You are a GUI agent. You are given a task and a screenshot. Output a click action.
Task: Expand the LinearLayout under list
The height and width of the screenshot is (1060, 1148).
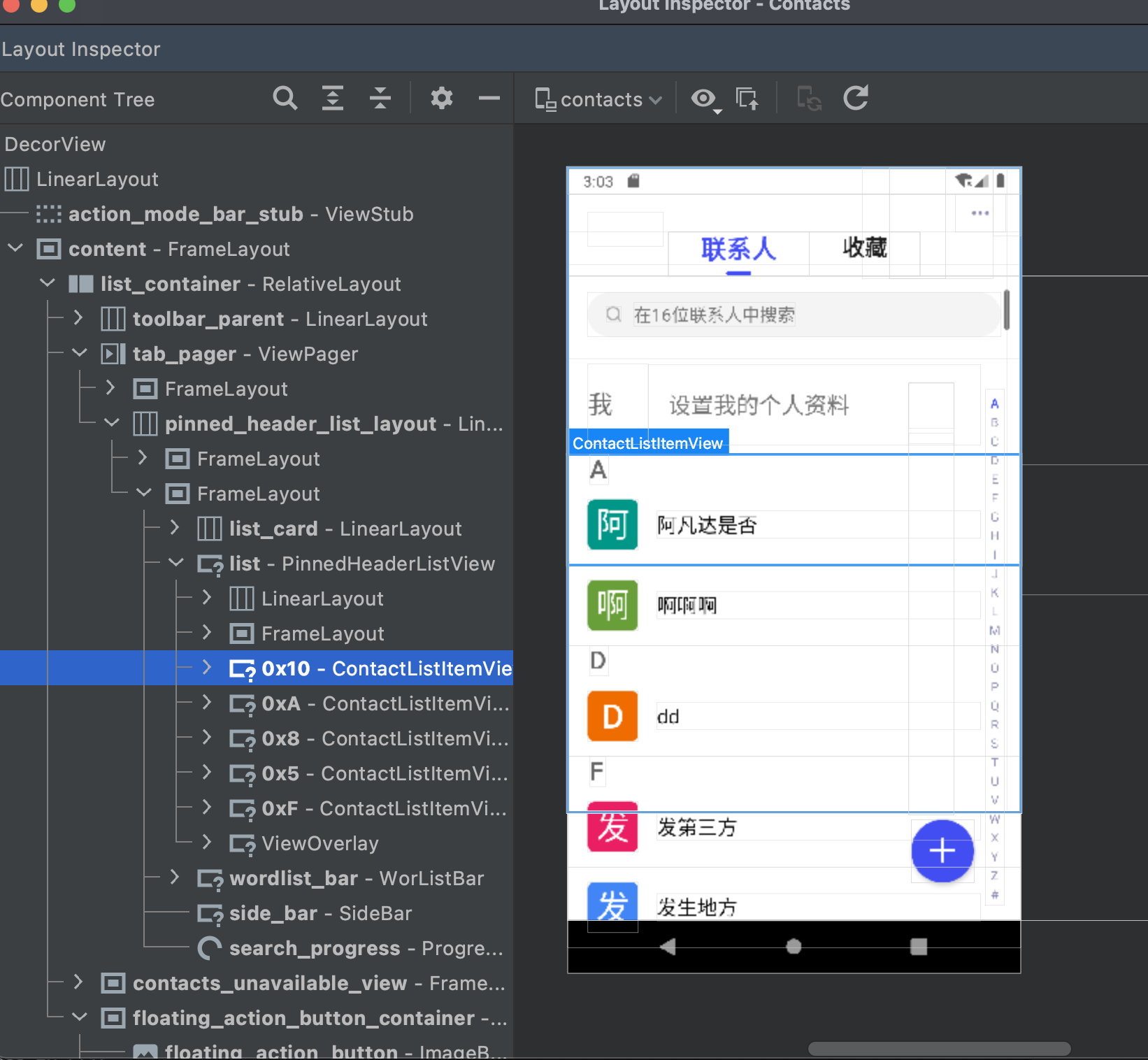(208, 598)
